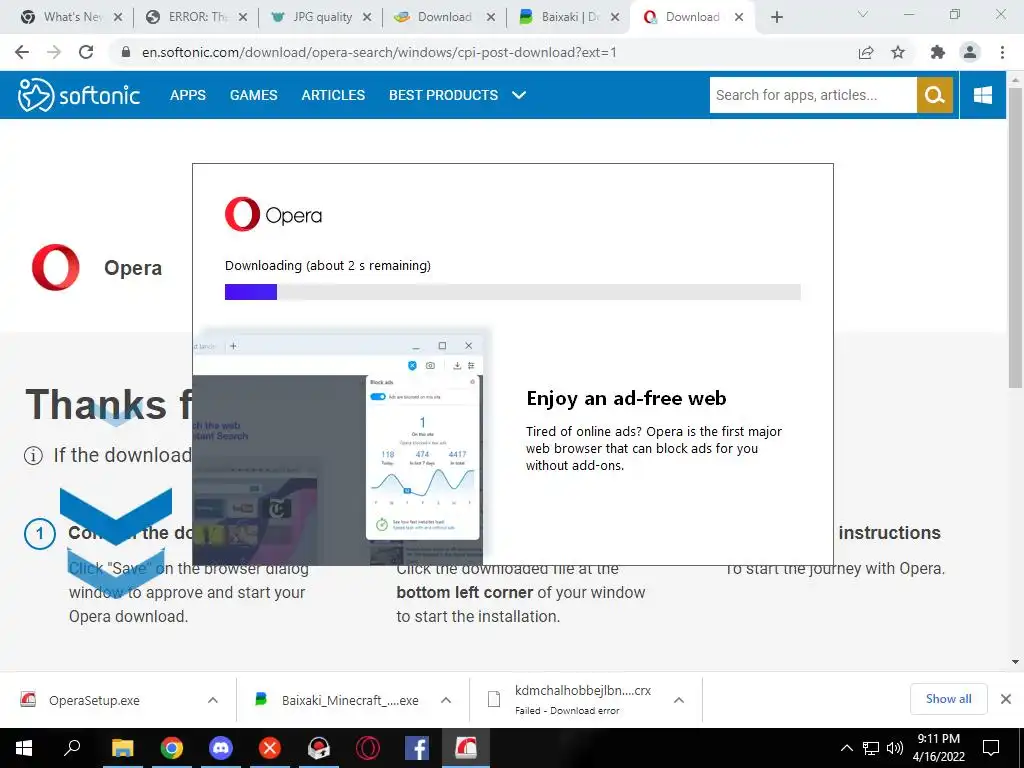Open the Baixaki_Minecraft exe download
This screenshot has height=768, width=1024.
[336, 700]
